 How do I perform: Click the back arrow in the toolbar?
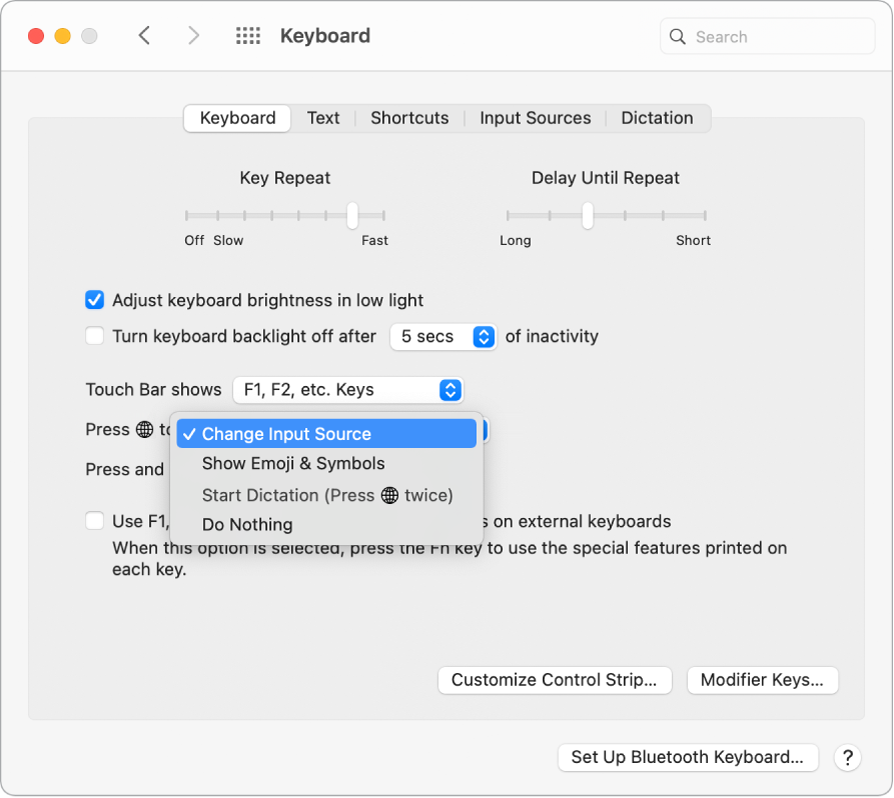pos(144,35)
